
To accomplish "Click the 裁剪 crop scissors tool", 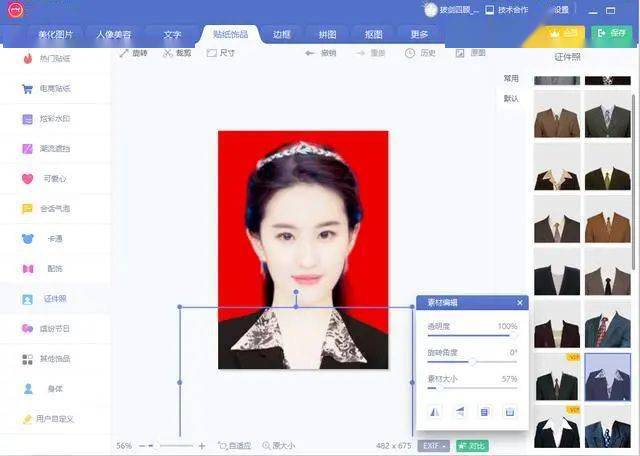I will click(177, 53).
